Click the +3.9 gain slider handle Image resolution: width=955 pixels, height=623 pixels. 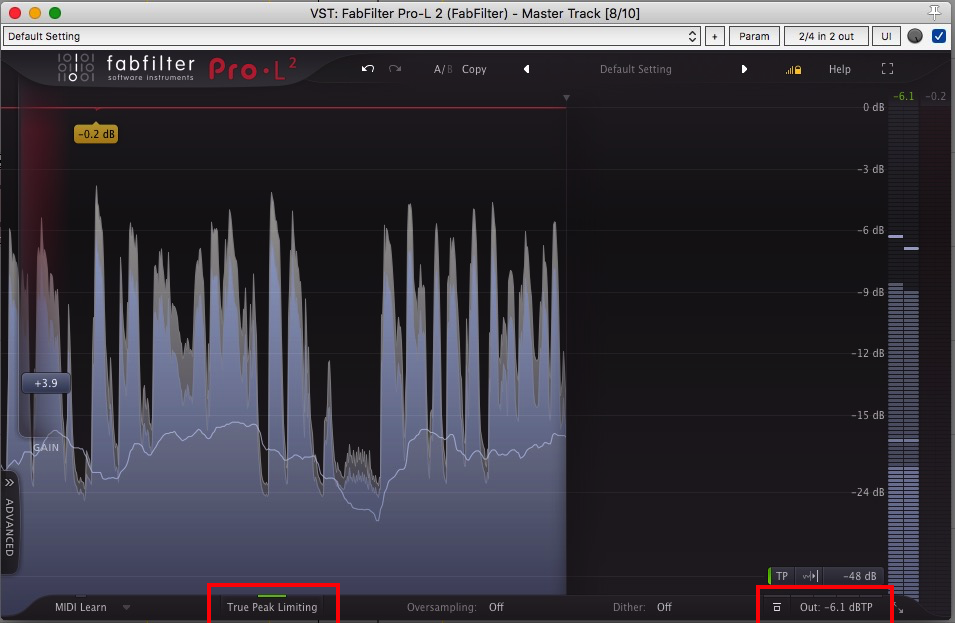[46, 384]
